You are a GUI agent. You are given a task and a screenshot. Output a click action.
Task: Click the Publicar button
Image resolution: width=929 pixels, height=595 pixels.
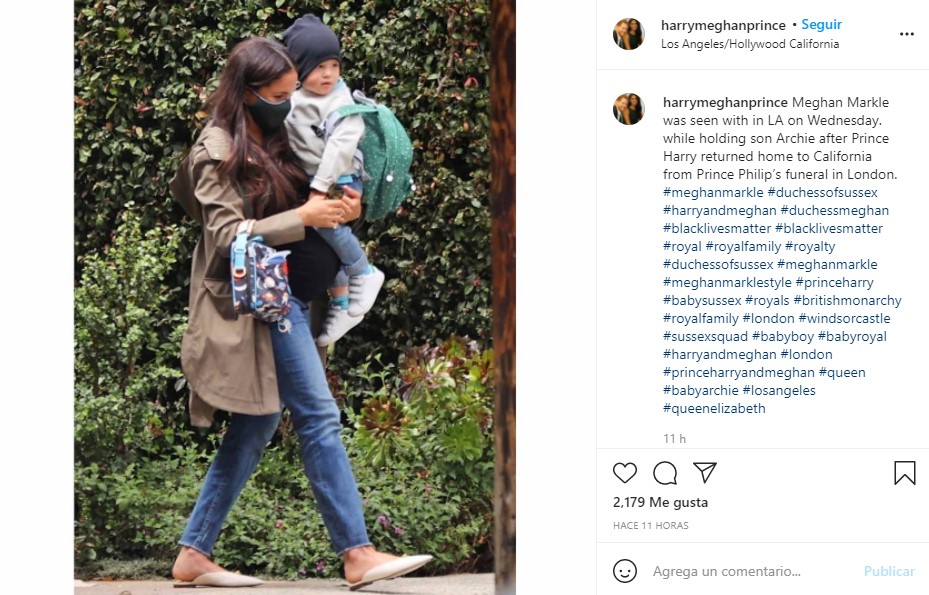(x=889, y=571)
